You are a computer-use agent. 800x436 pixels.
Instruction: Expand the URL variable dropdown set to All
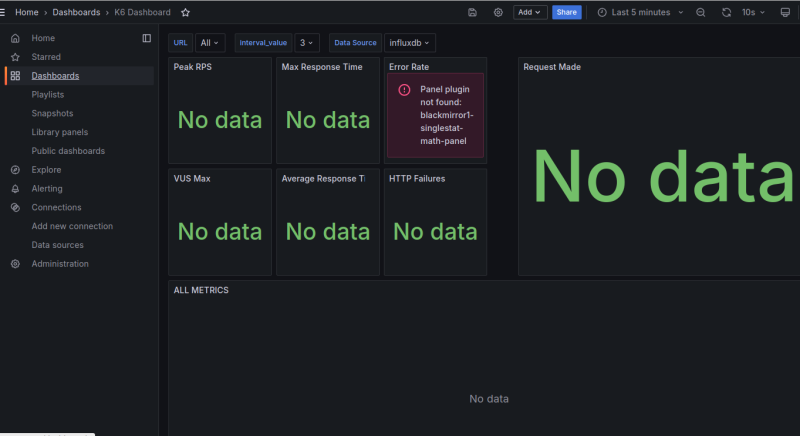[210, 43]
